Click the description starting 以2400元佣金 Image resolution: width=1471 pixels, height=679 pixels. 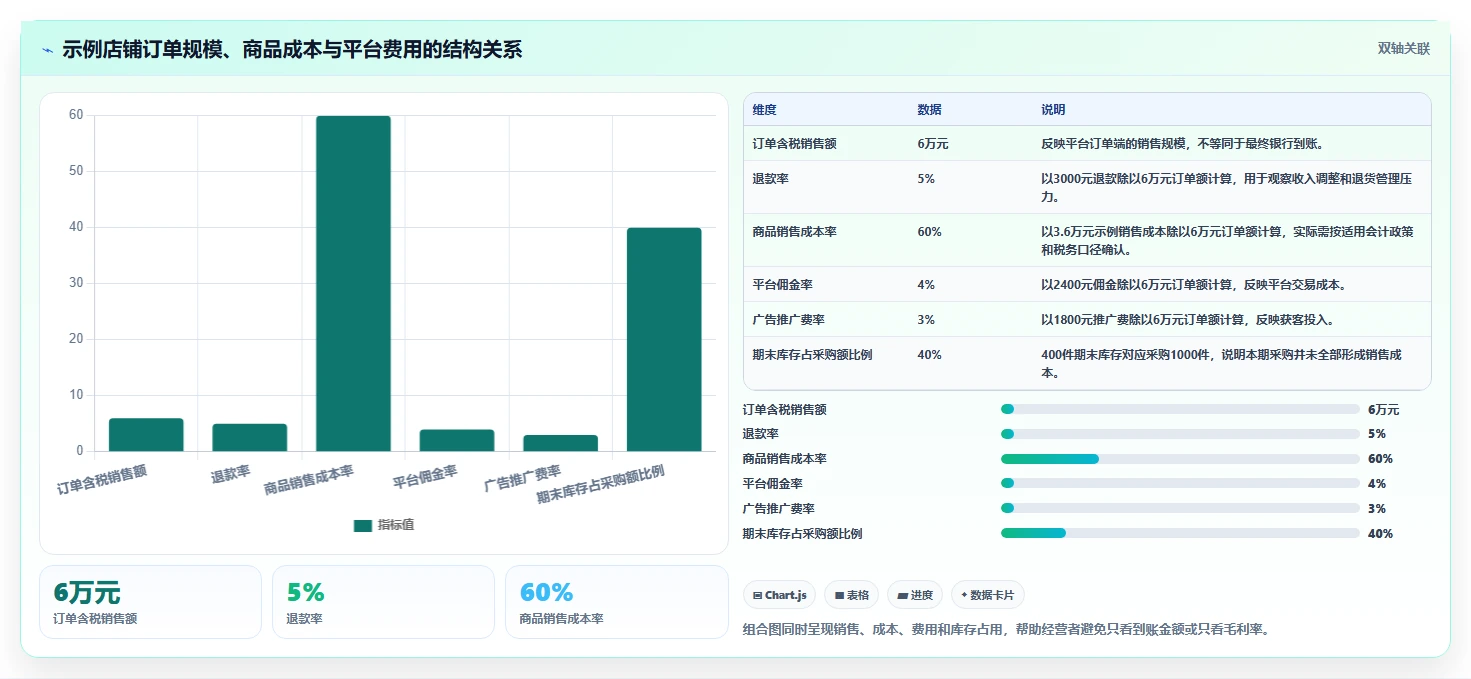[1194, 285]
